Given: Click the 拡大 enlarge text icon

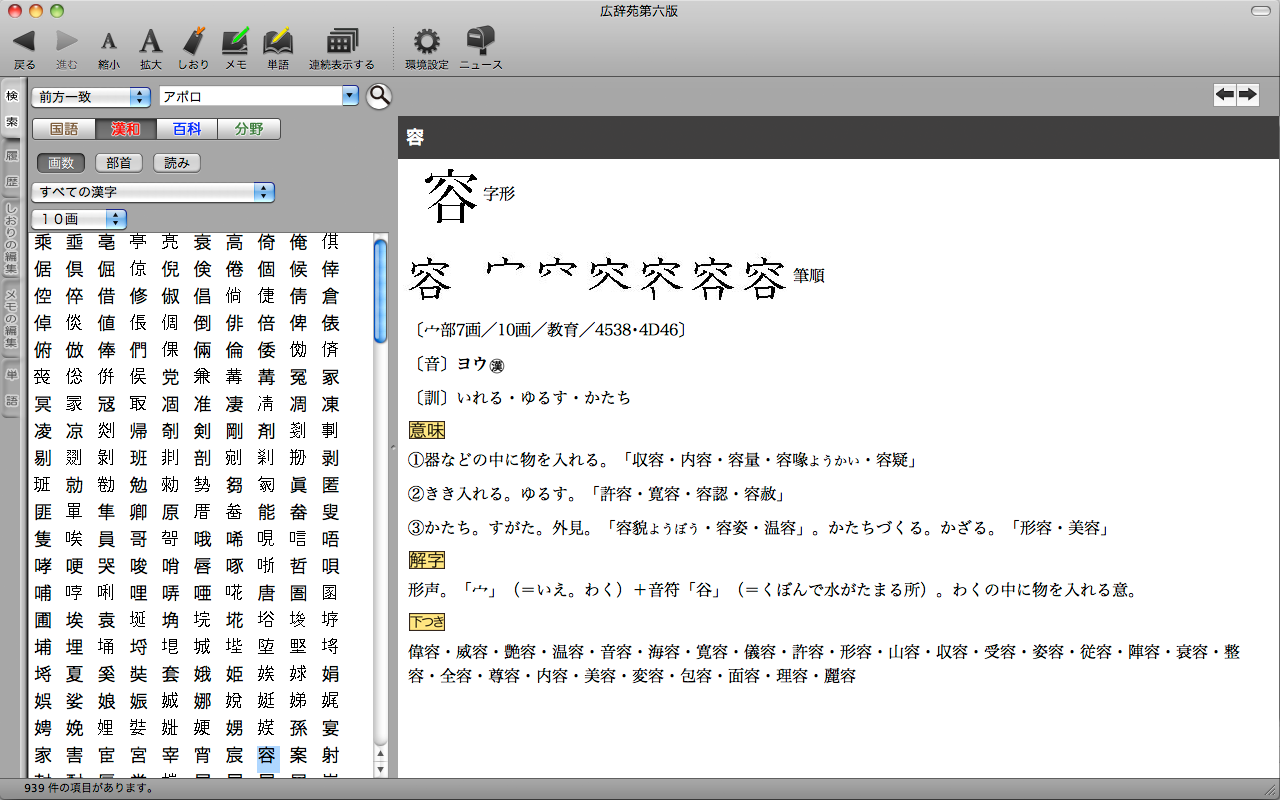Looking at the screenshot, I should [150, 42].
